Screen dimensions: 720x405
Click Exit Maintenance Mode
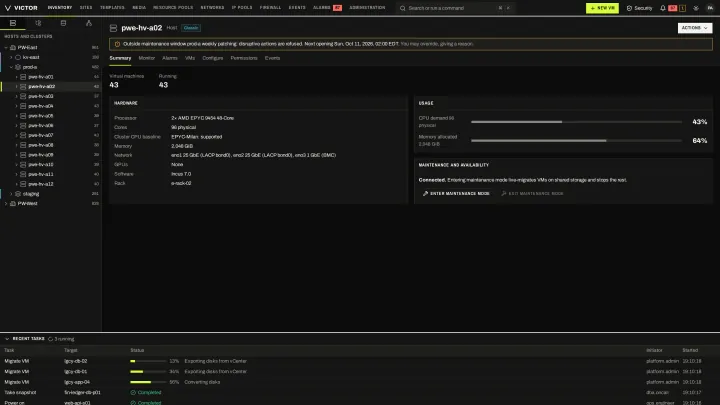click(532, 194)
